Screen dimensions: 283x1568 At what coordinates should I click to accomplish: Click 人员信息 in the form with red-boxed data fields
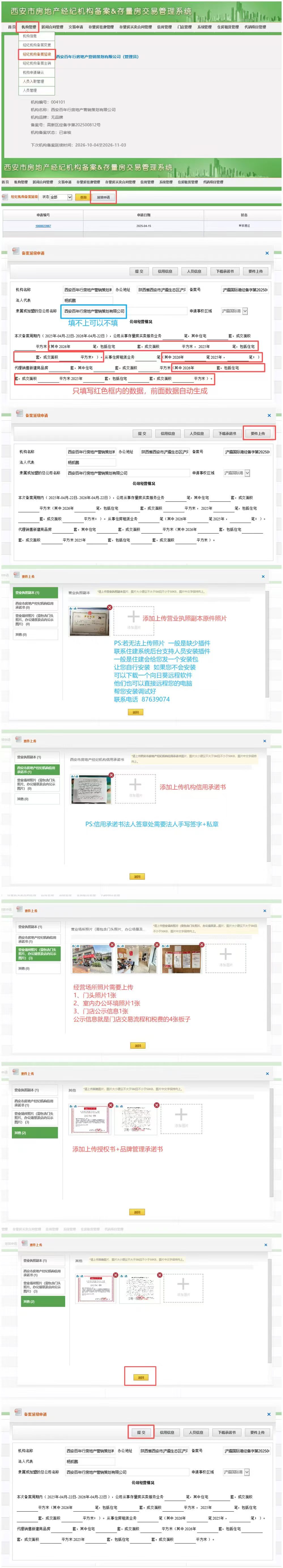(194, 271)
